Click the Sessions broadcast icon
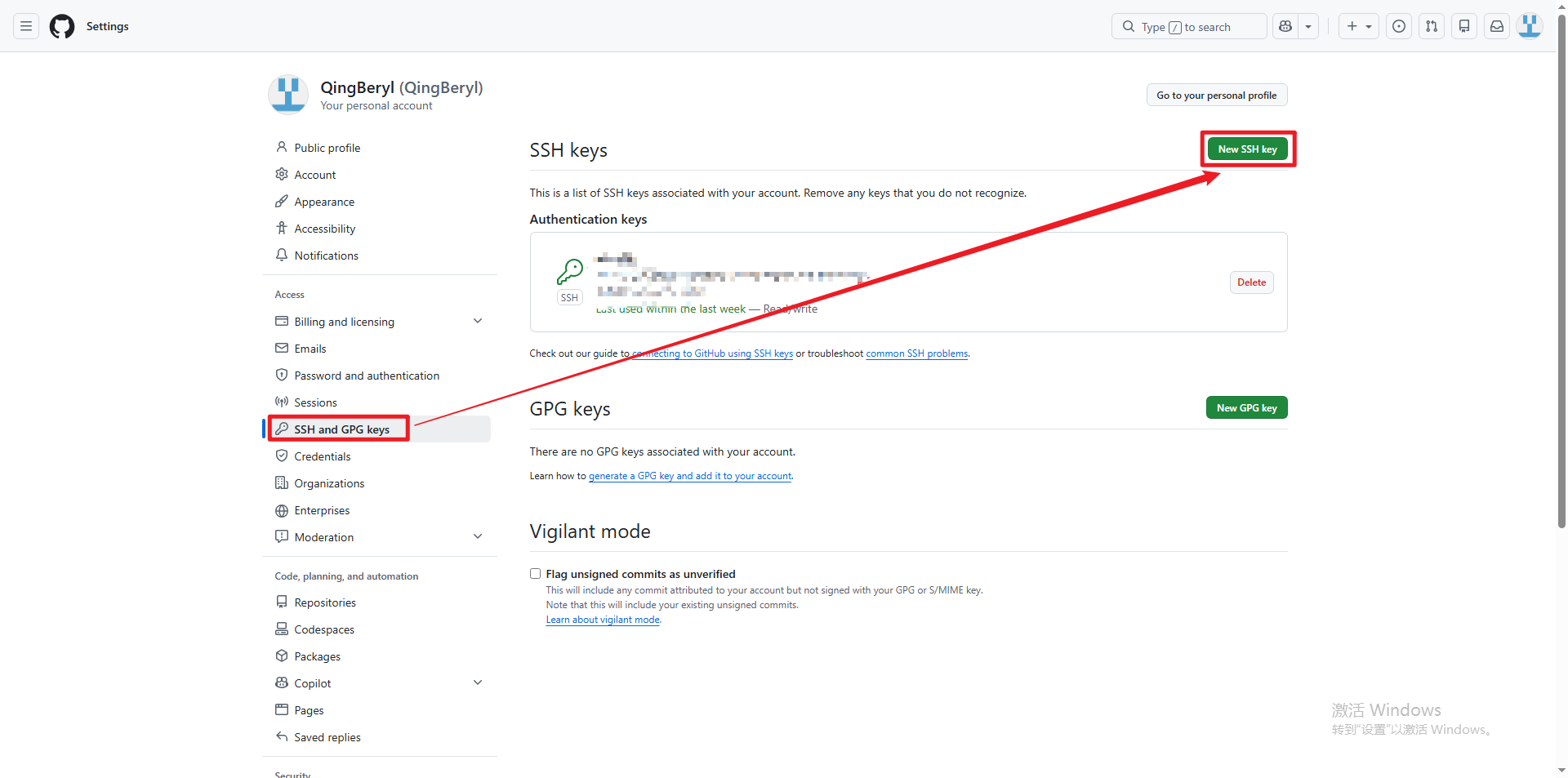Viewport: 1568px width, 778px height. coord(282,402)
